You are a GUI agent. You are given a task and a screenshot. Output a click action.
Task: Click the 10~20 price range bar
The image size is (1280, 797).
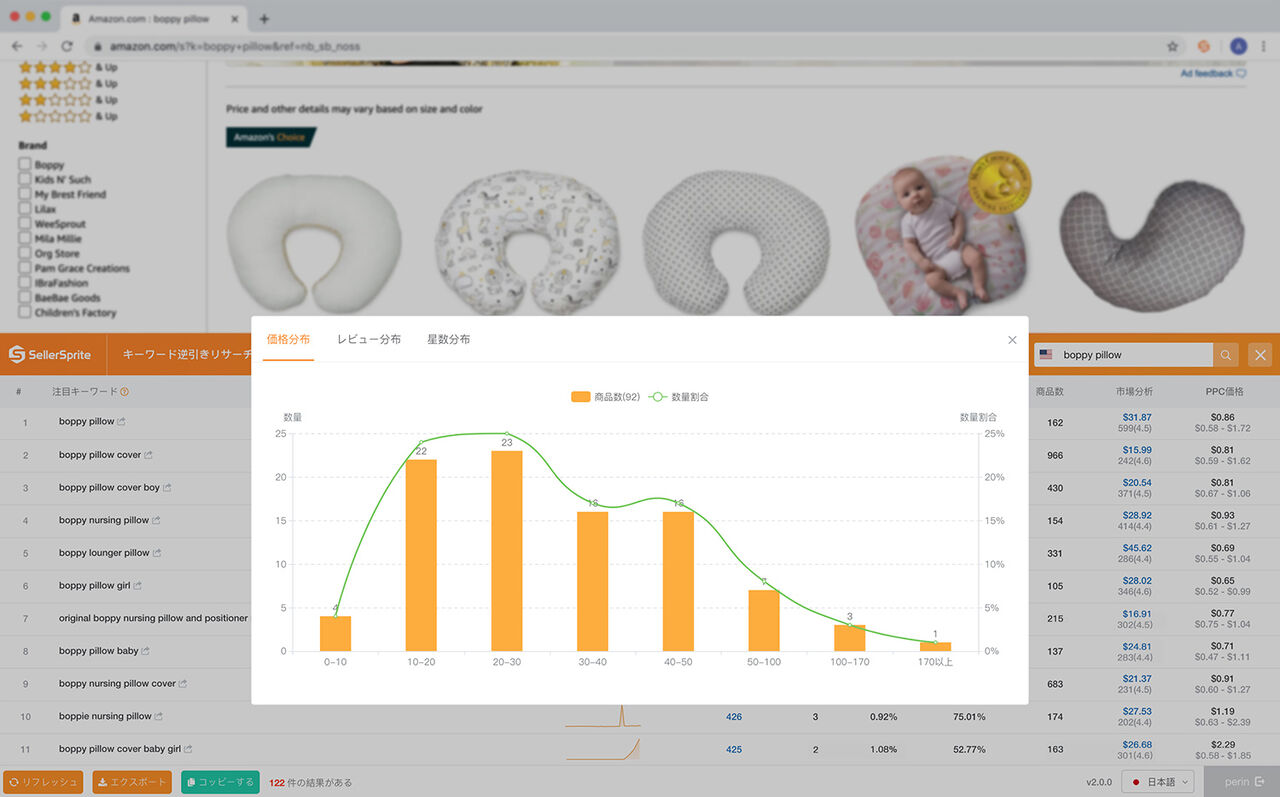click(x=421, y=555)
